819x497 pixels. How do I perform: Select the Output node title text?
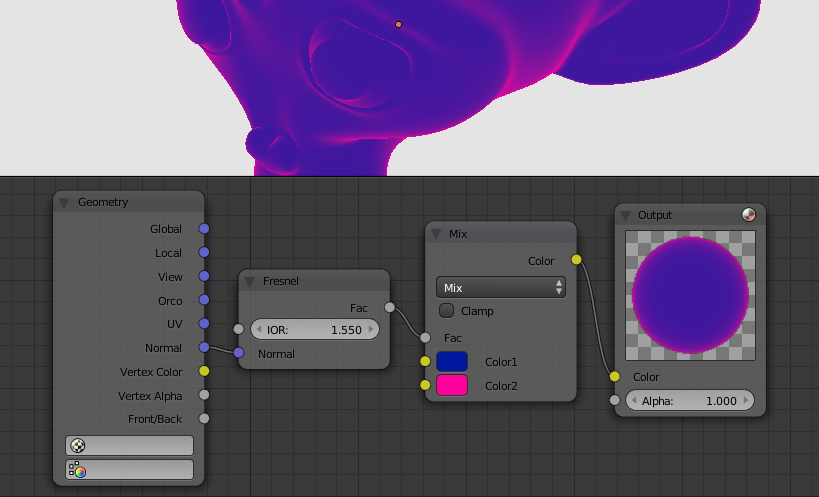[655, 216]
